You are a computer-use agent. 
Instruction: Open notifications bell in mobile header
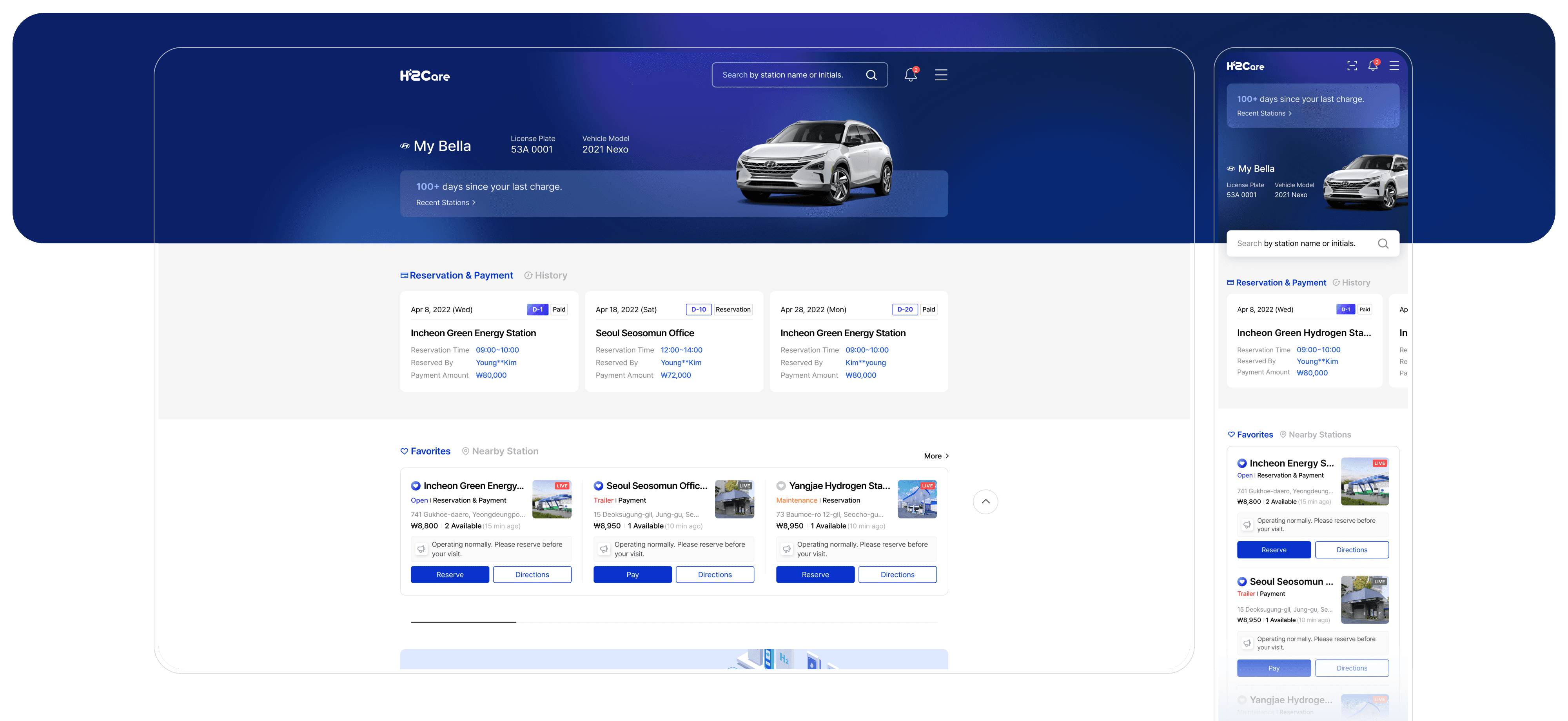coord(1373,65)
